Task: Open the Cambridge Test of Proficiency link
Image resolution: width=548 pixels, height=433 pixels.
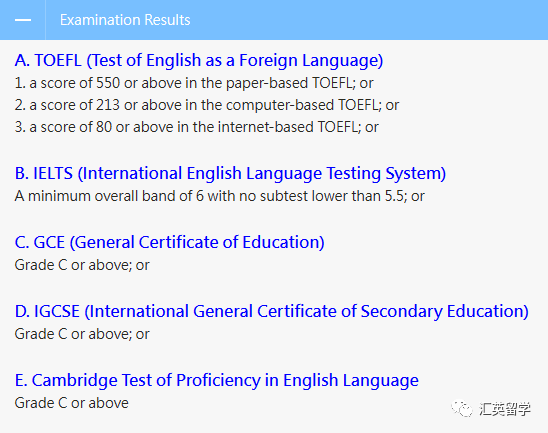Action: (x=217, y=380)
